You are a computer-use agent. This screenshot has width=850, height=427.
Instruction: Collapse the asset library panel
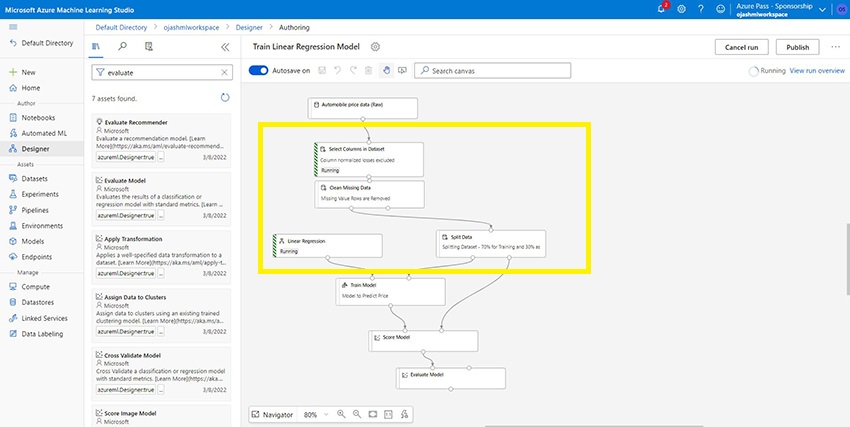point(226,47)
